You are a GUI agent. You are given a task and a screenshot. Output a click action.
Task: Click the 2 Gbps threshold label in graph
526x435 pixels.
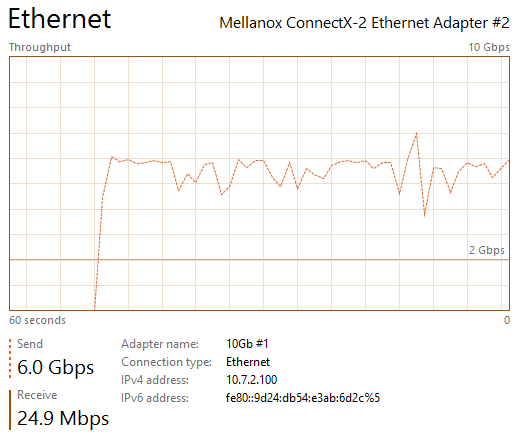coord(486,250)
